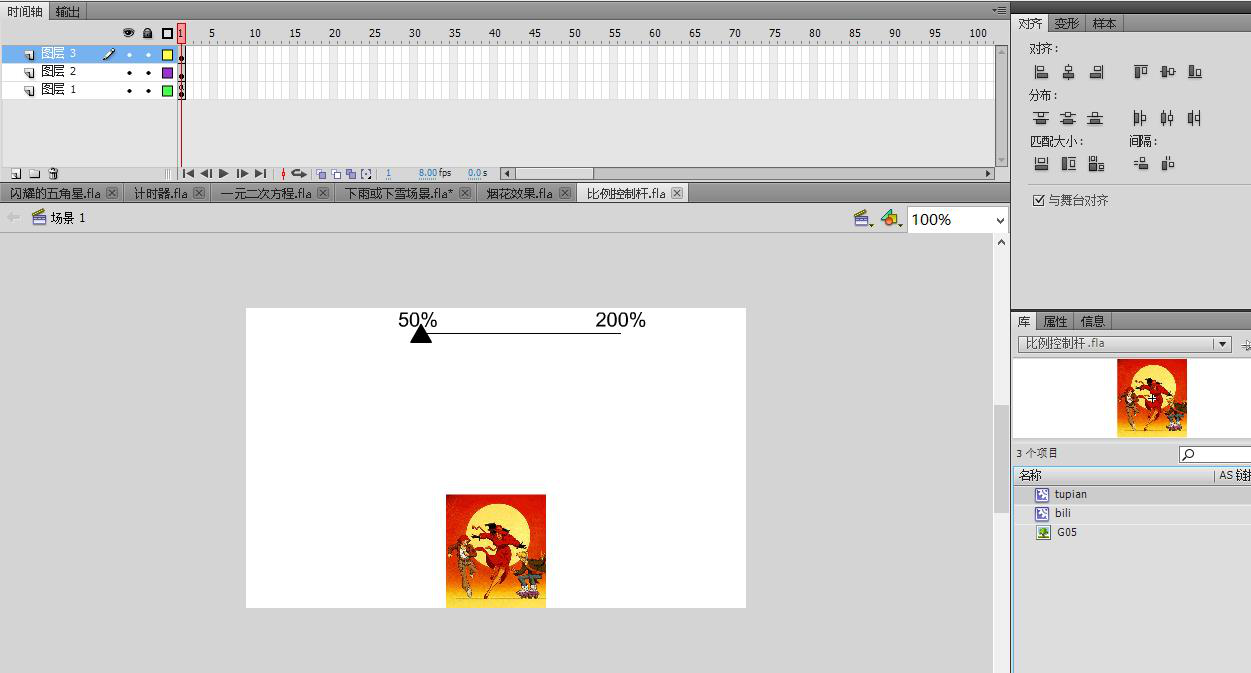This screenshot has width=1251, height=673.
Task: Click the Distribute top edge icon
Action: click(x=1041, y=118)
